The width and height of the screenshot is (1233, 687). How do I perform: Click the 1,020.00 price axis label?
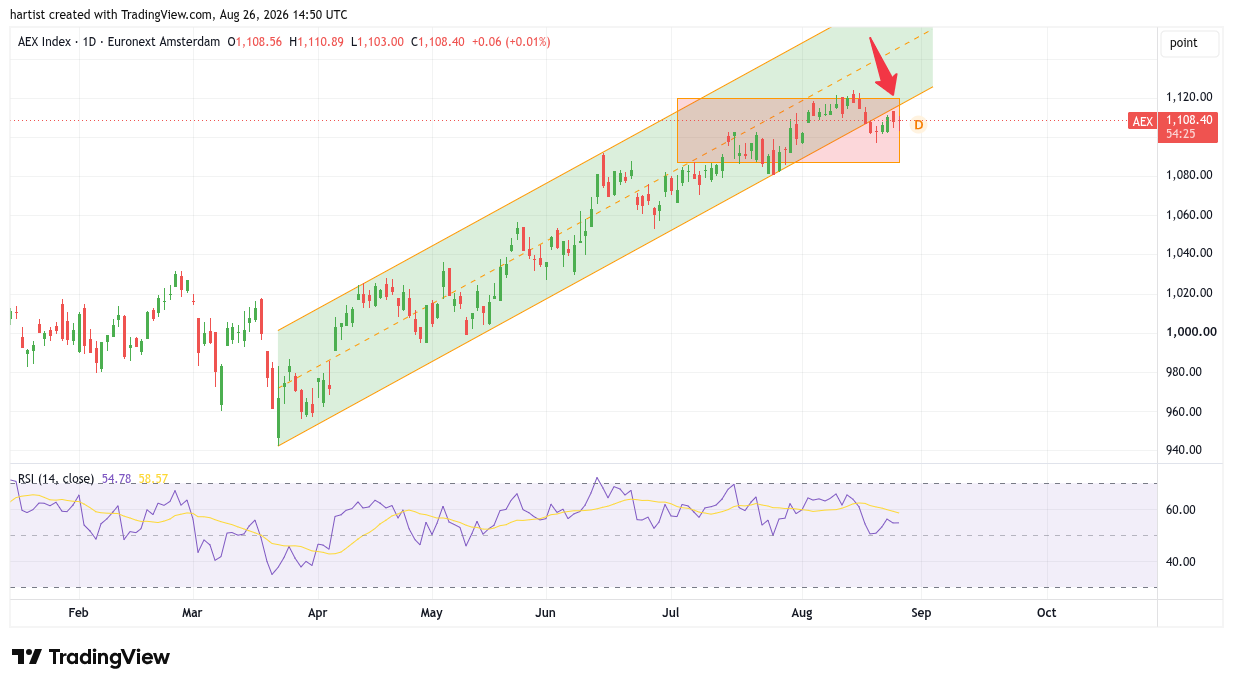pos(1189,293)
